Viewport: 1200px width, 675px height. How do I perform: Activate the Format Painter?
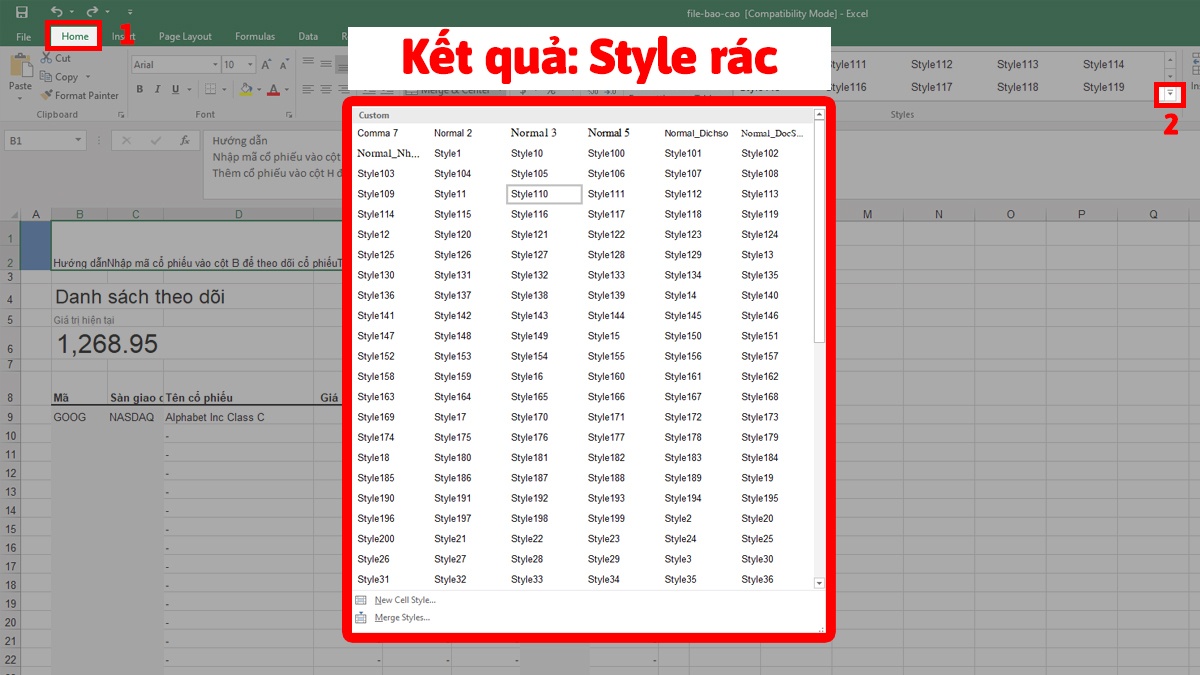[80, 95]
